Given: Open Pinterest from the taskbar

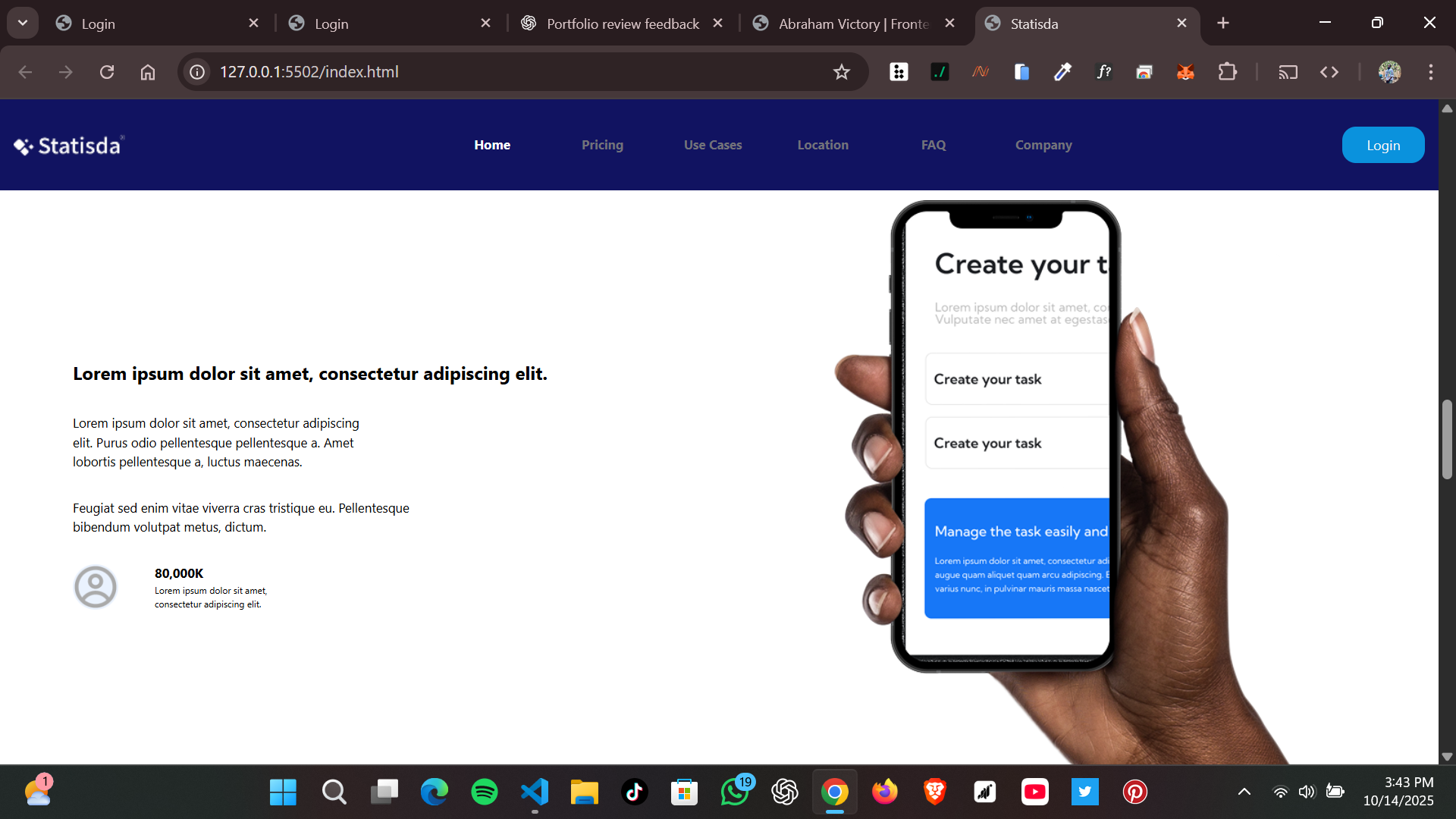Looking at the screenshot, I should [1135, 792].
